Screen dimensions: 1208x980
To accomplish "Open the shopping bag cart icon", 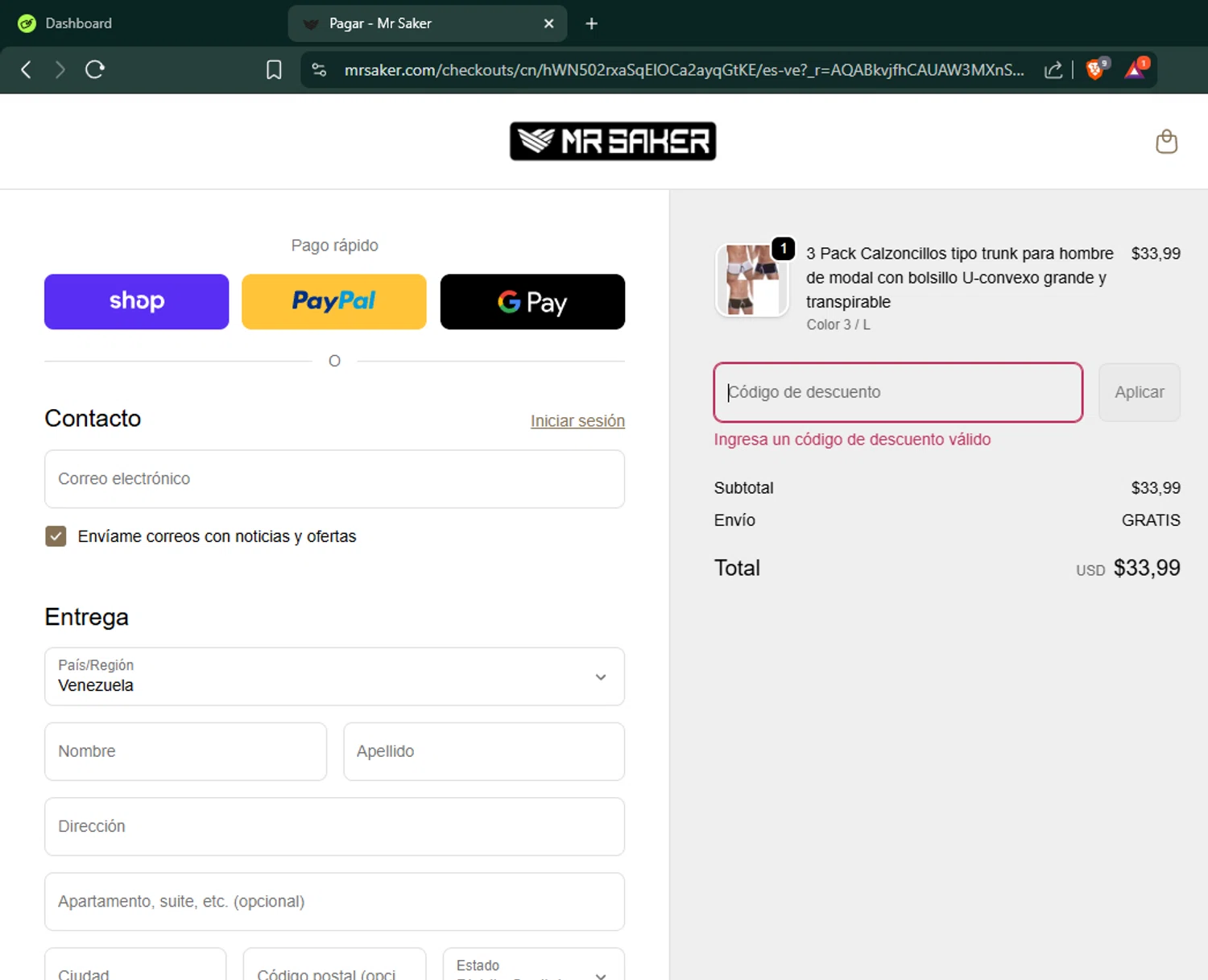I will click(x=1166, y=142).
